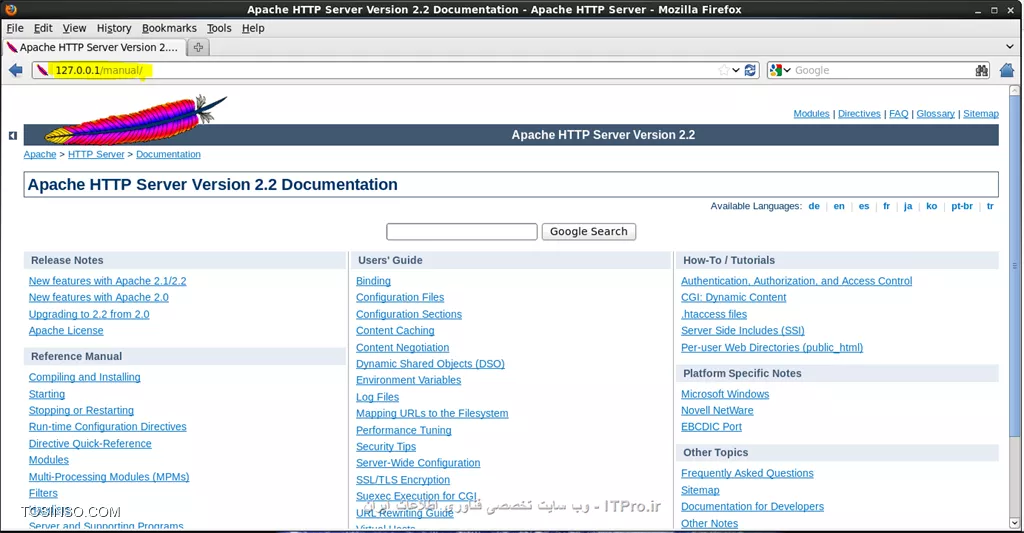Image resolution: width=1024 pixels, height=533 pixels.
Task: Click the scrollbar down arrow at bottom right
Action: pyautogui.click(x=1014, y=523)
